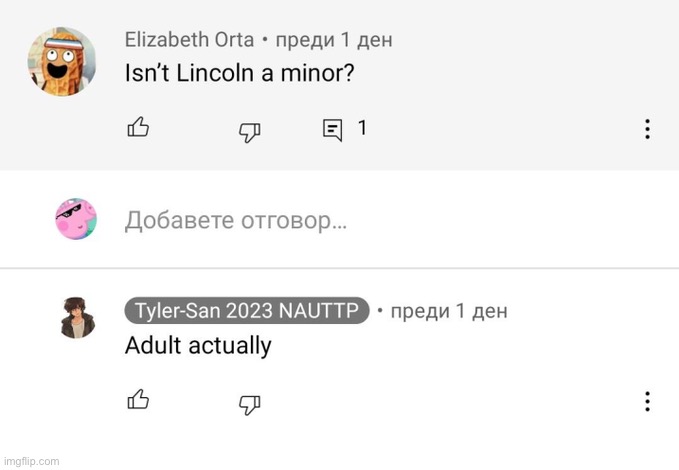The width and height of the screenshot is (679, 470).
Task: Dislike Elizabeth Orta's comment
Action: coord(250,132)
